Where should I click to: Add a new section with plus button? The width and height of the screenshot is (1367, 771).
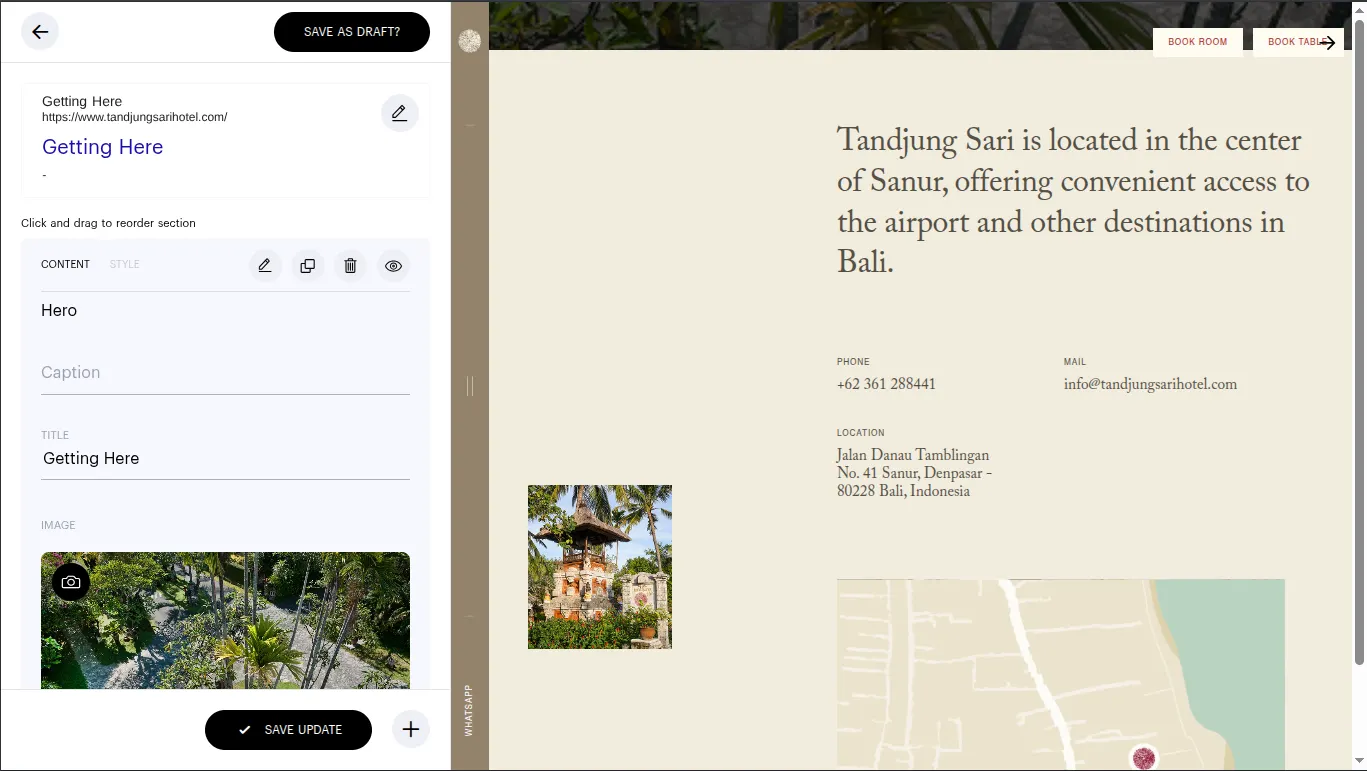tap(410, 729)
